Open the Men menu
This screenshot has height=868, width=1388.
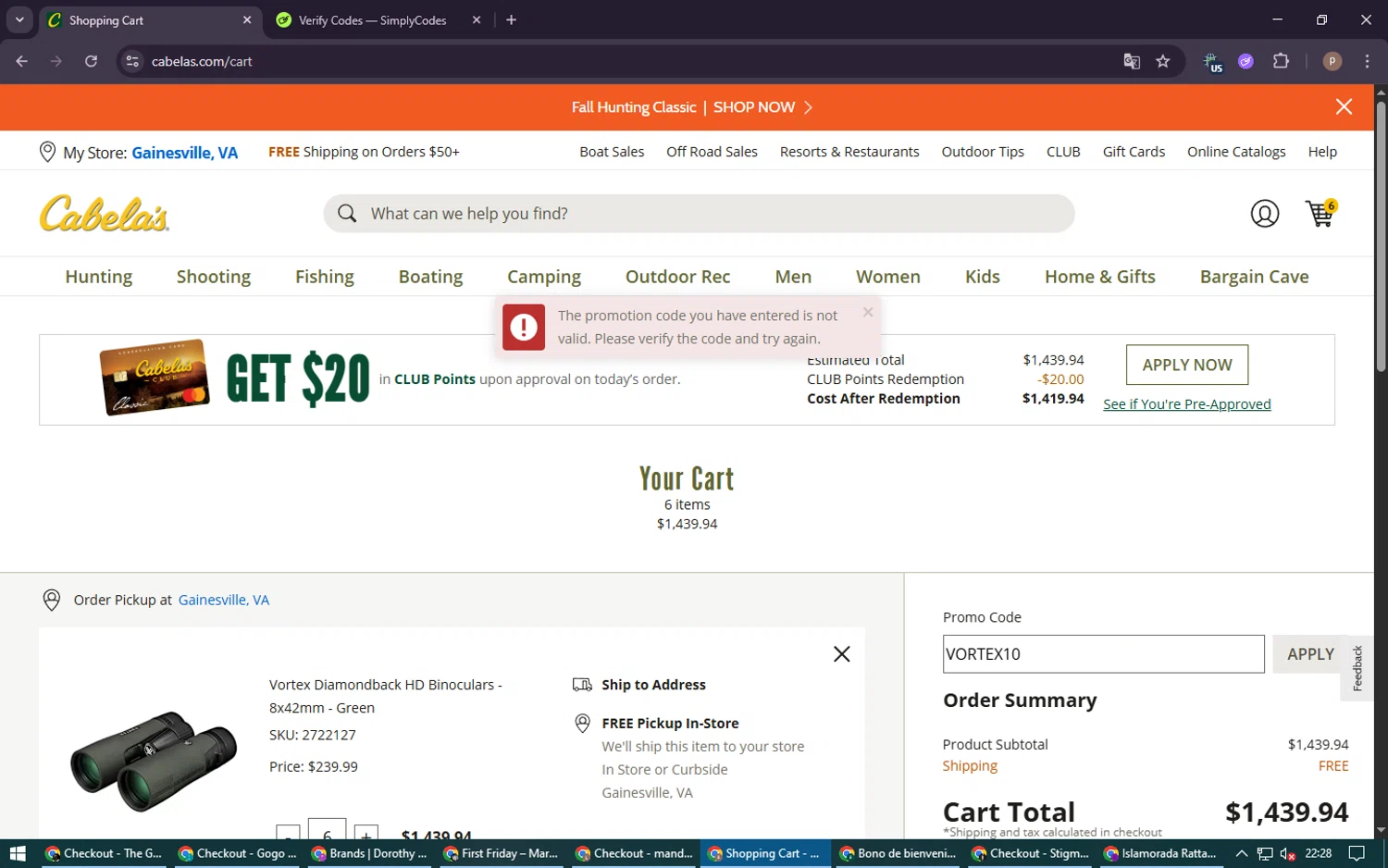(793, 277)
